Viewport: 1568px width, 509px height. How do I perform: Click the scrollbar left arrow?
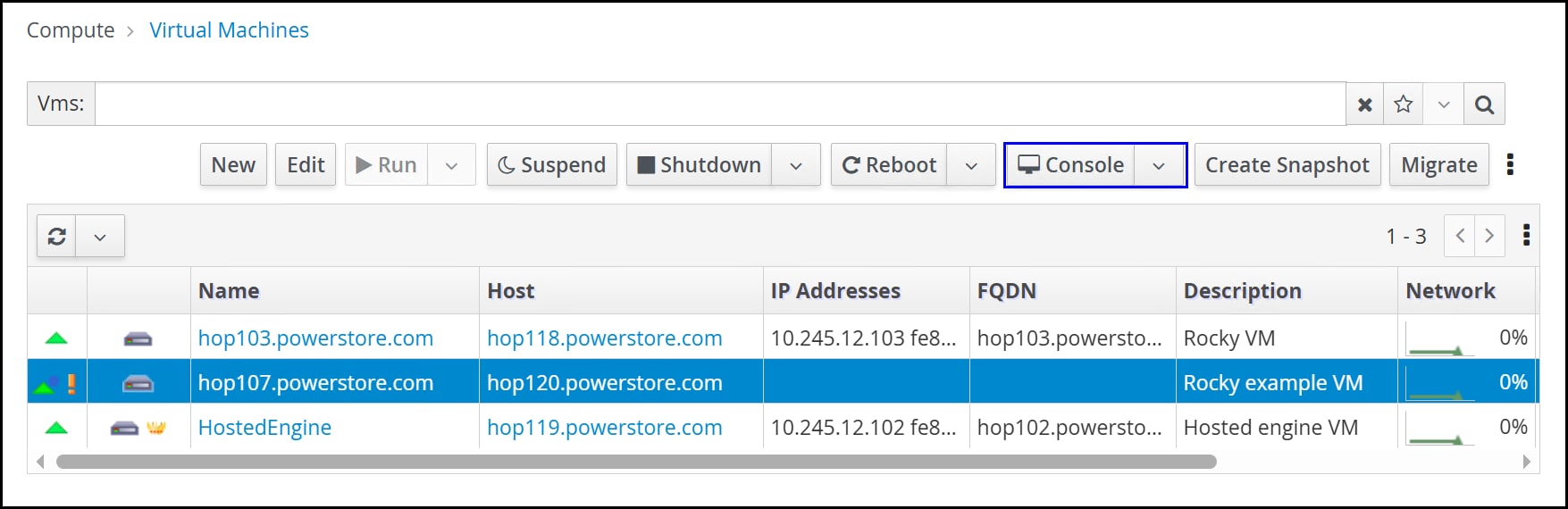click(x=40, y=462)
